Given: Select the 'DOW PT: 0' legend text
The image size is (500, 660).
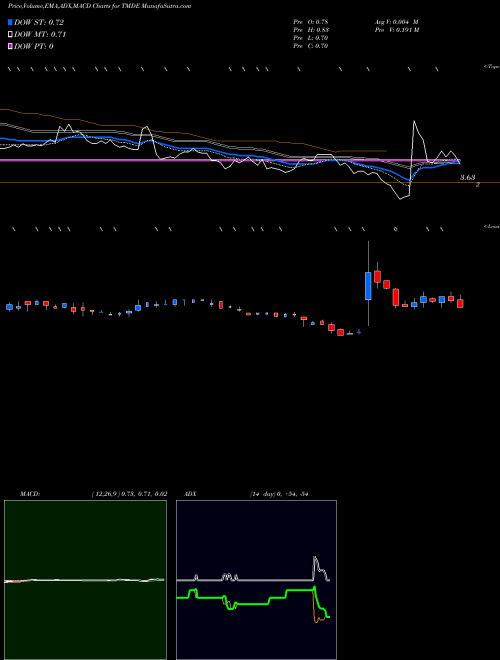Looking at the screenshot, I should (34, 46).
